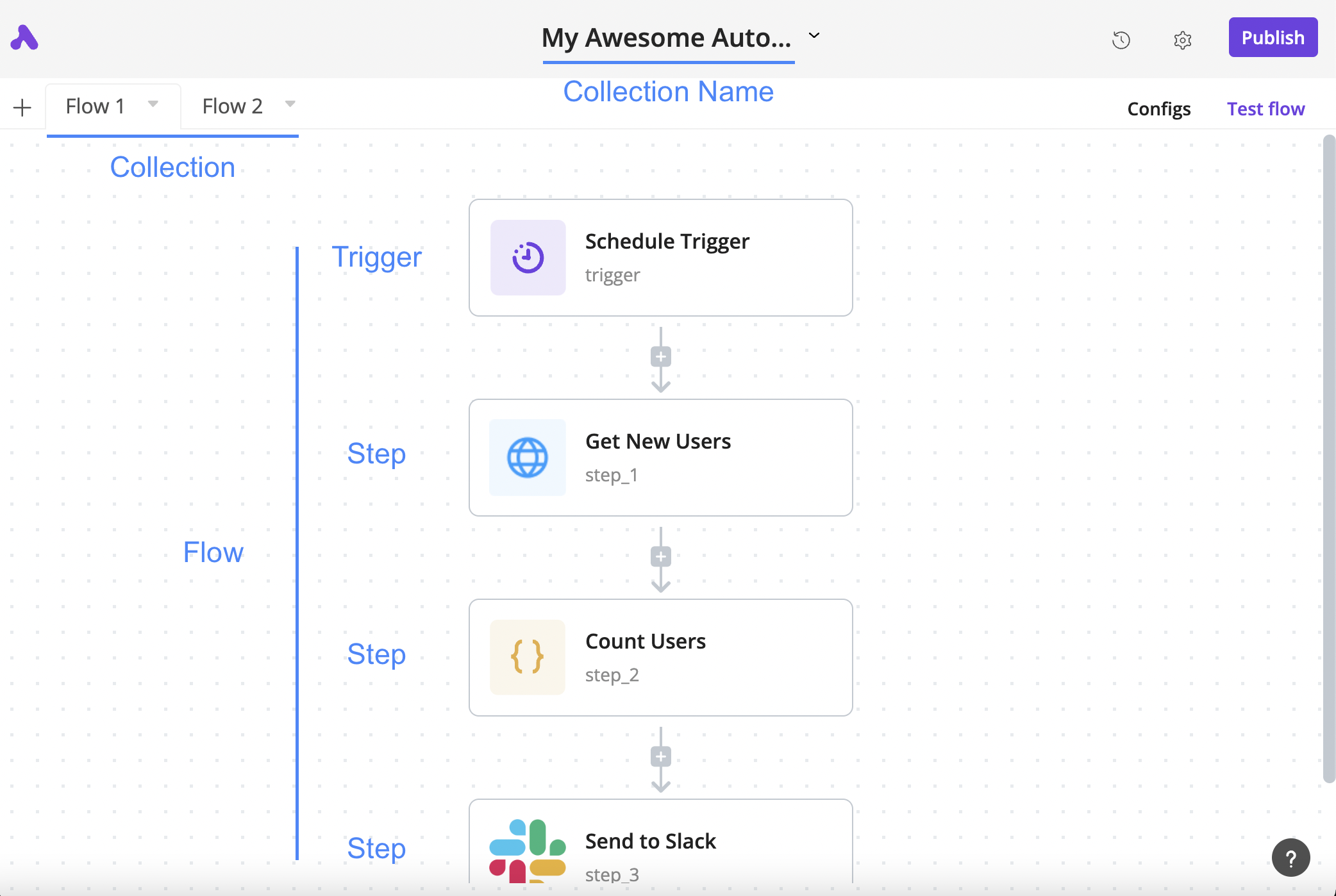Viewport: 1336px width, 896px height.
Task: Click the Publish button
Action: (1273, 38)
